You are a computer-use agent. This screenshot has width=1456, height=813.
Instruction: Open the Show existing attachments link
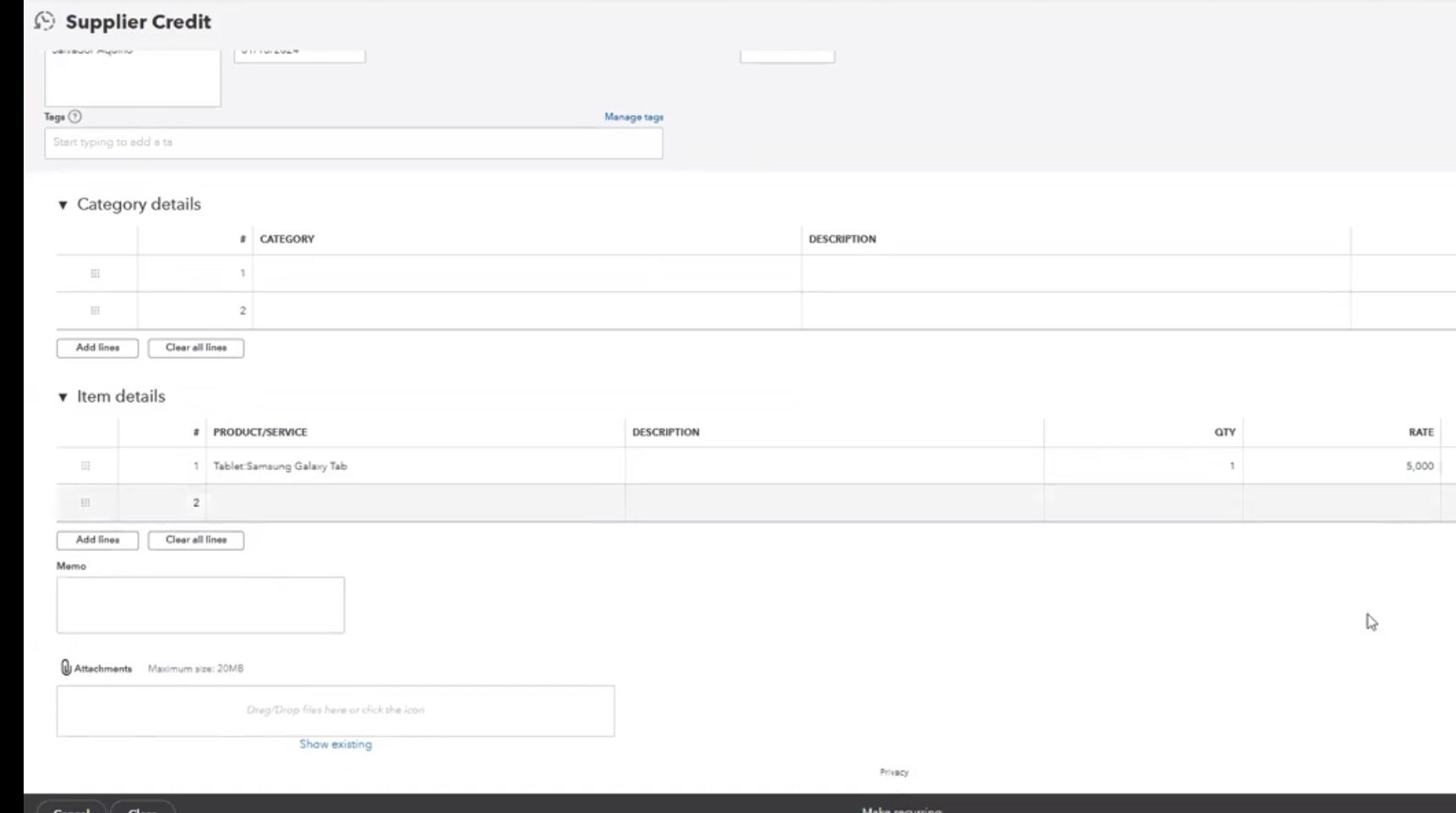(335, 744)
